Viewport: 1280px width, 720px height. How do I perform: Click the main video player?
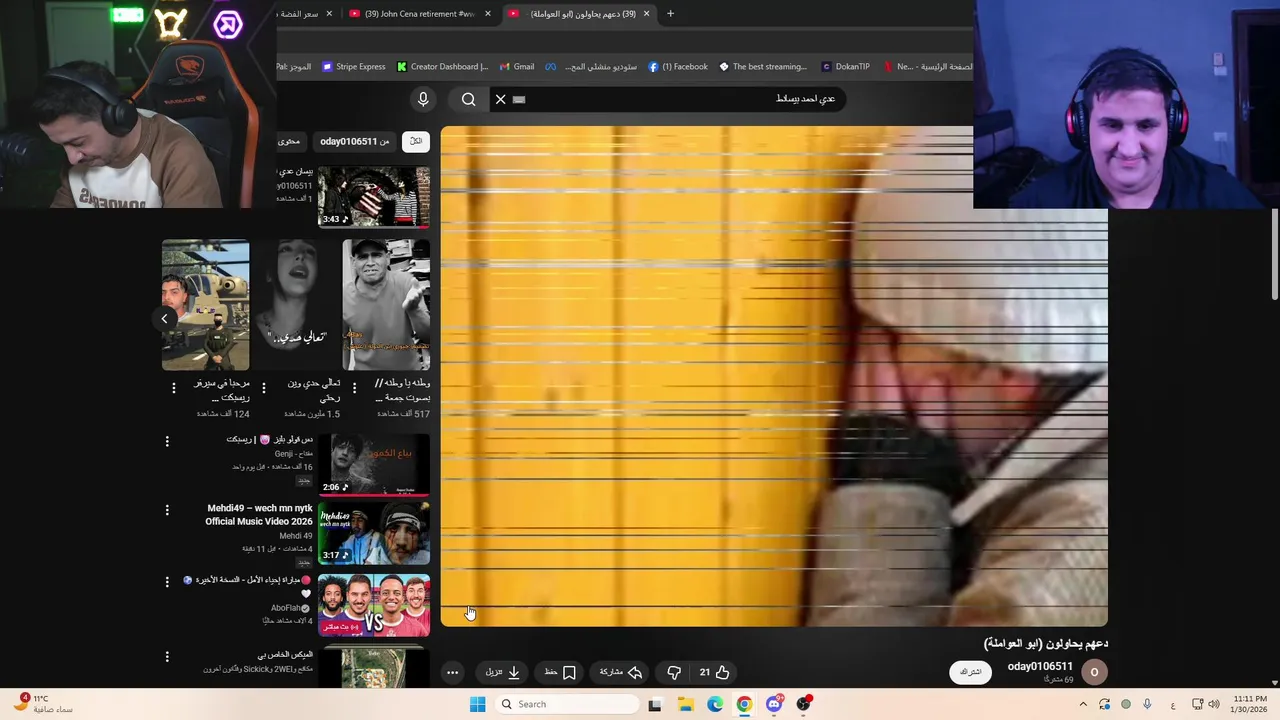[x=774, y=376]
